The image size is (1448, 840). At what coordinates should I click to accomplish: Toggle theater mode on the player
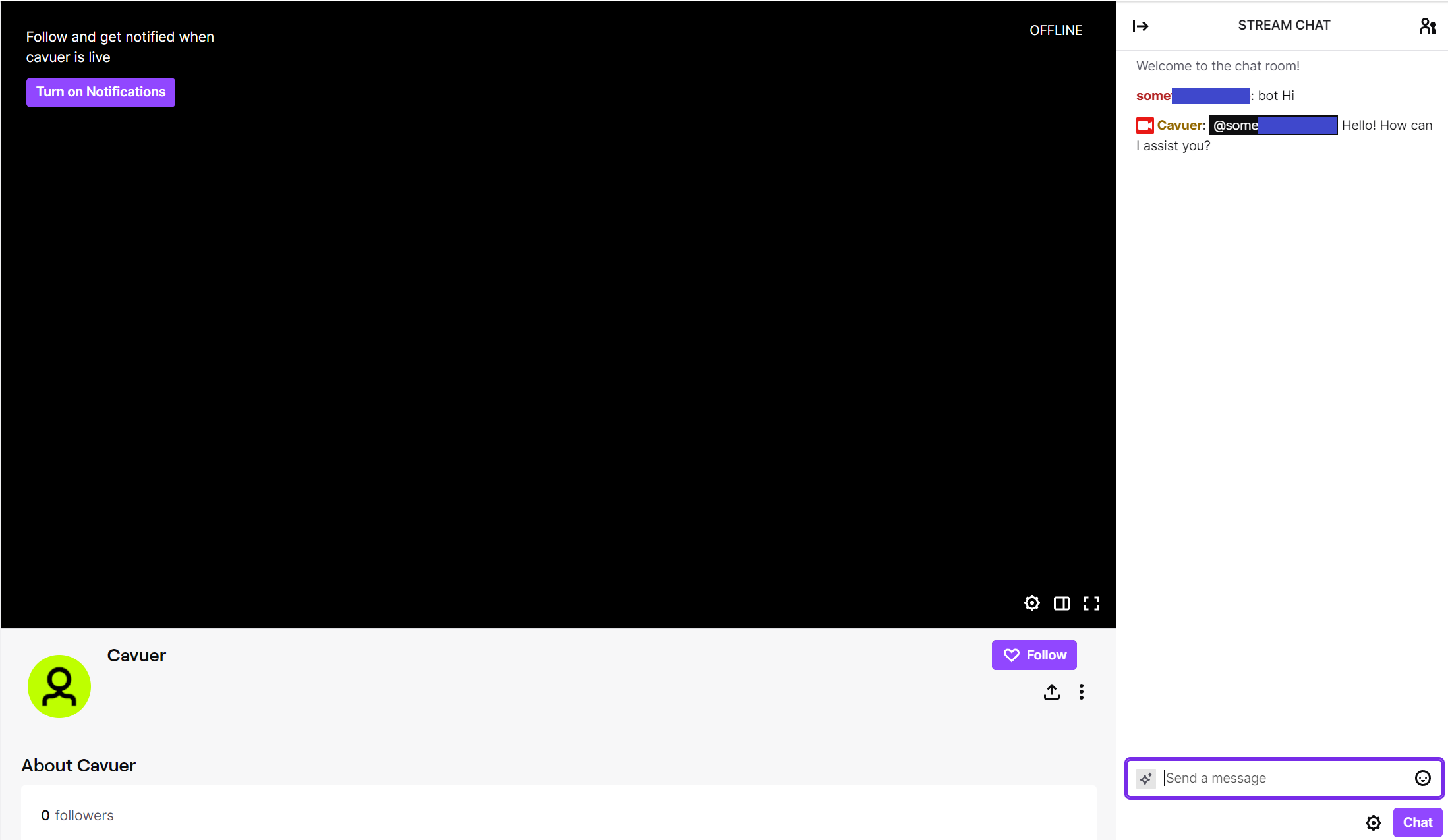point(1061,603)
